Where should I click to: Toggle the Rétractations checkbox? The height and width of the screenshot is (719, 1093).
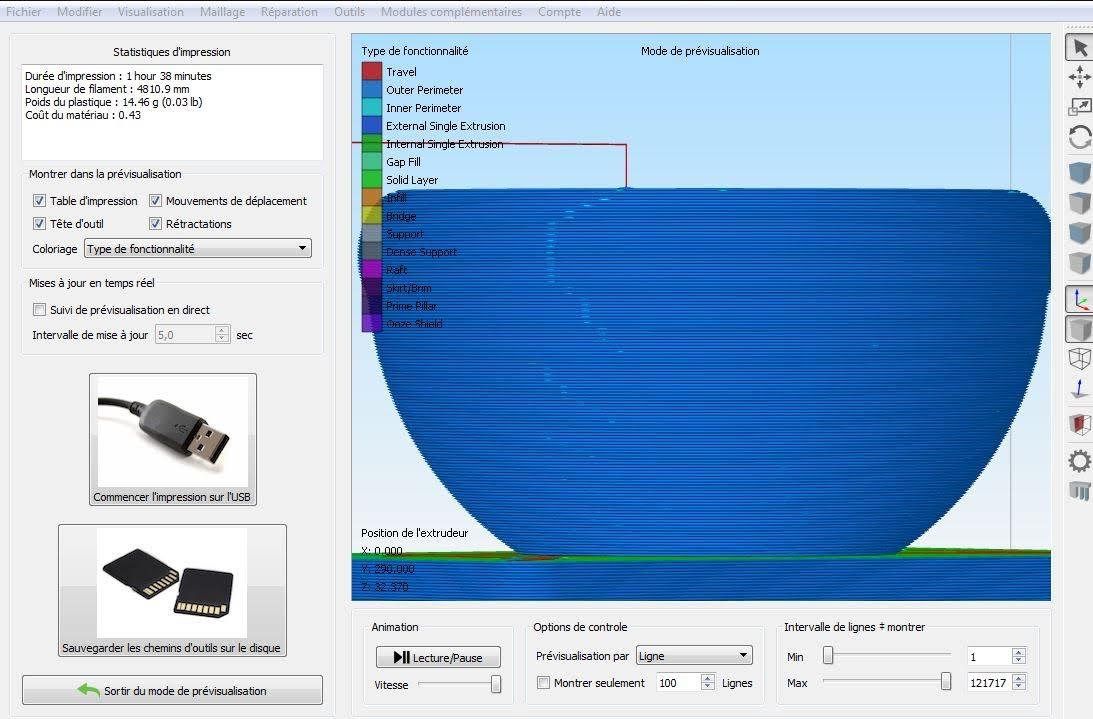[x=155, y=224]
